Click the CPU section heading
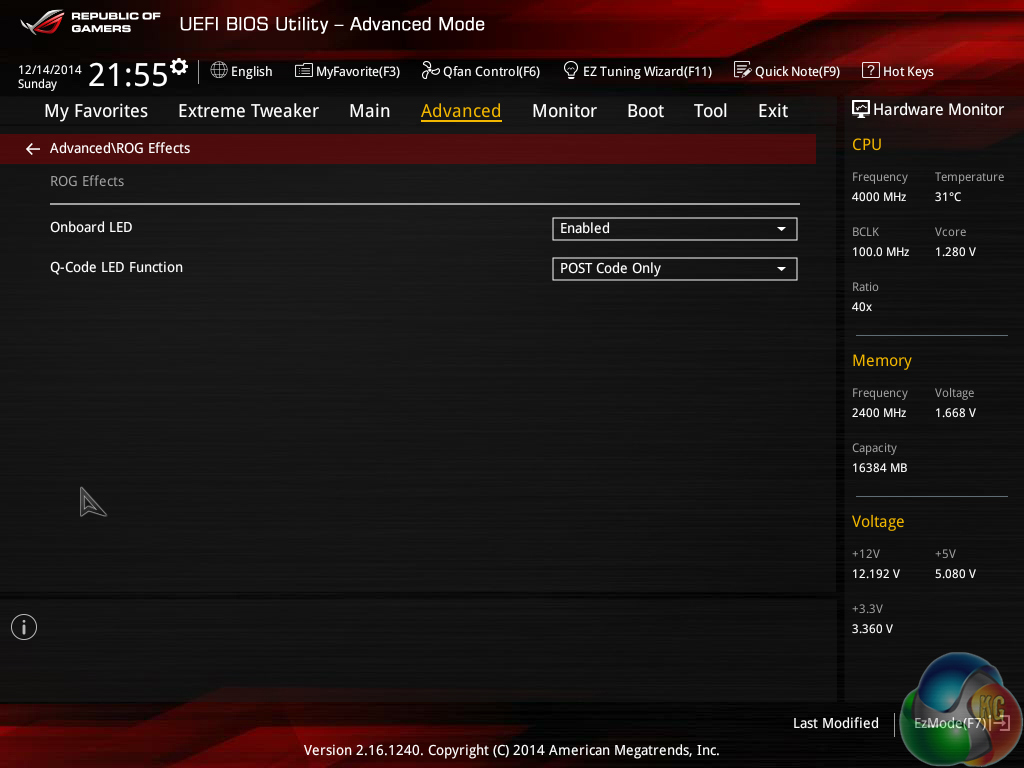The image size is (1024, 768). (867, 144)
